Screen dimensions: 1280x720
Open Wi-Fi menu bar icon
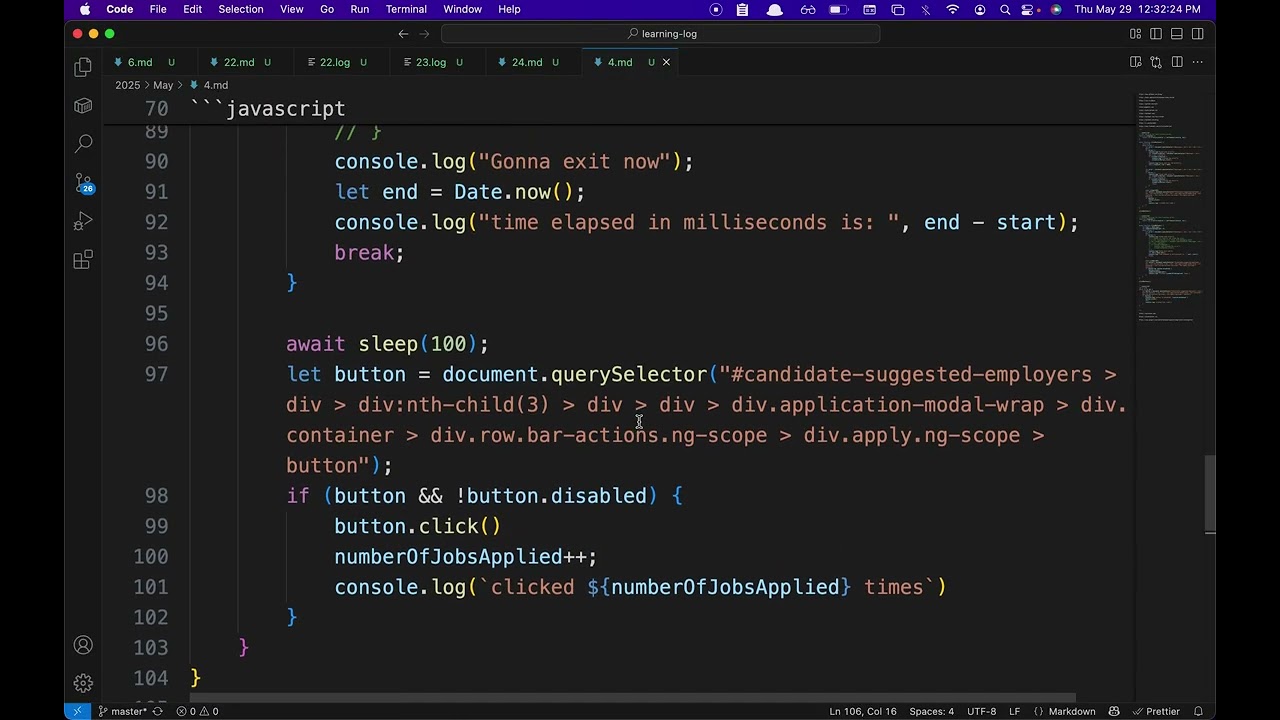click(952, 9)
